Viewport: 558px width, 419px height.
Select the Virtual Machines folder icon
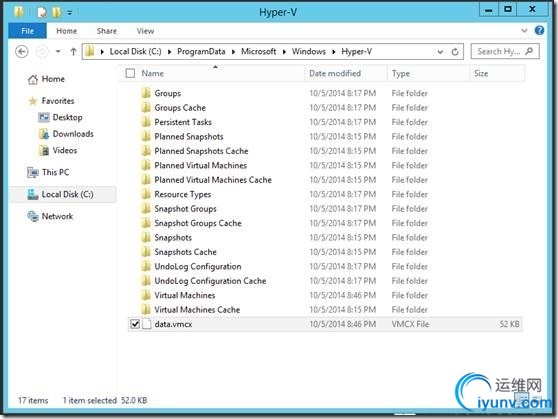[146, 295]
